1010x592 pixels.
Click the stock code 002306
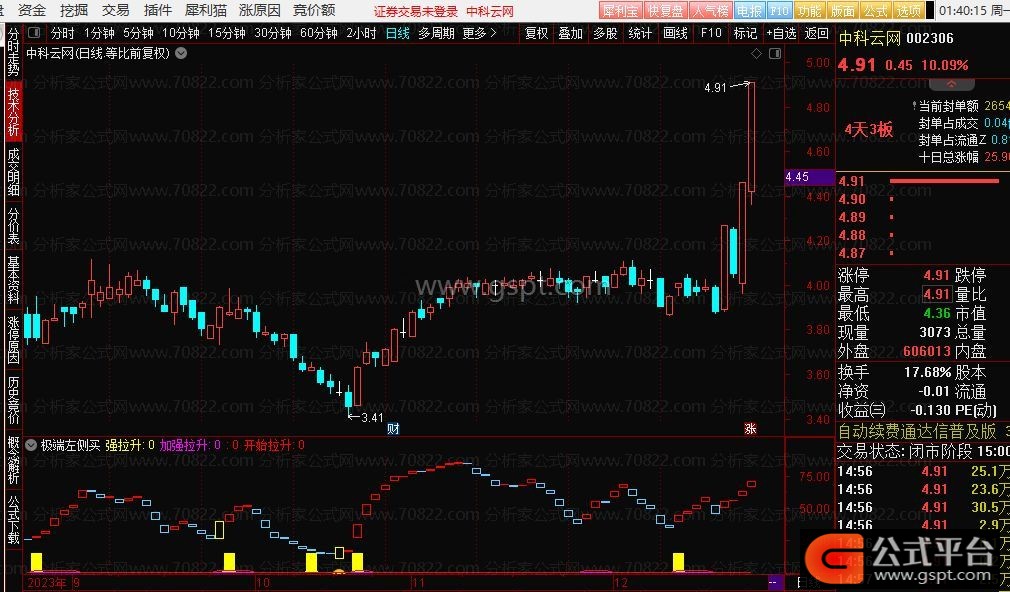point(929,38)
